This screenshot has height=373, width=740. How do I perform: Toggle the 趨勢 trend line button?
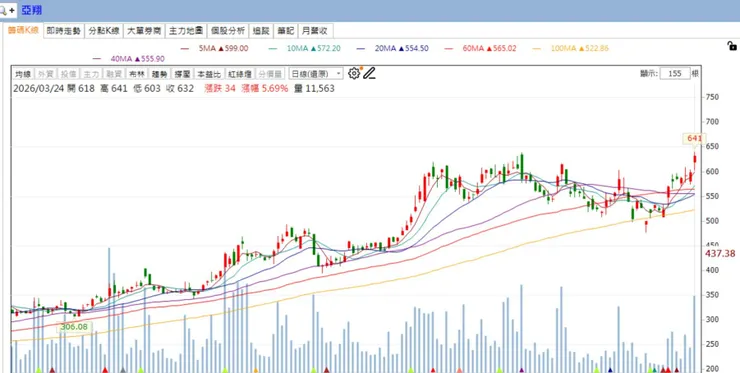(x=160, y=74)
